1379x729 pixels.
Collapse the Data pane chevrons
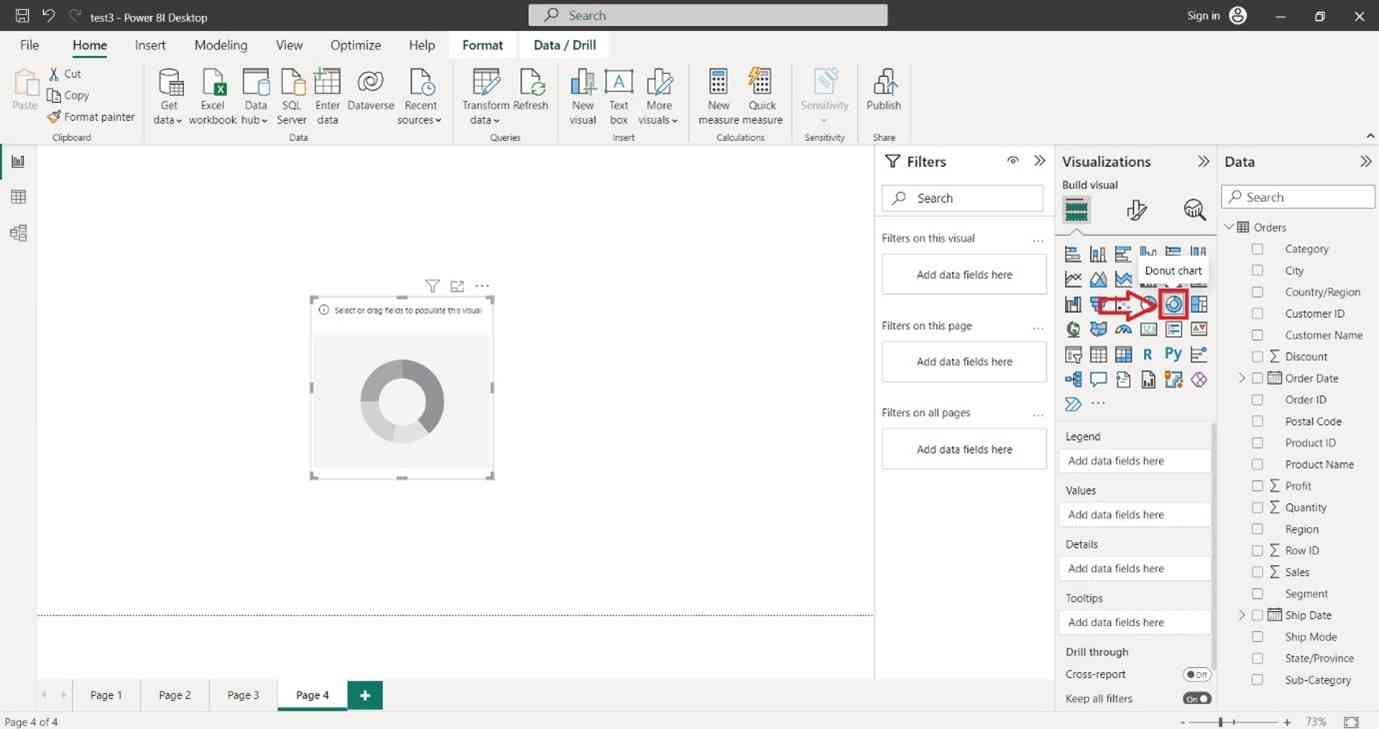[x=1366, y=161]
